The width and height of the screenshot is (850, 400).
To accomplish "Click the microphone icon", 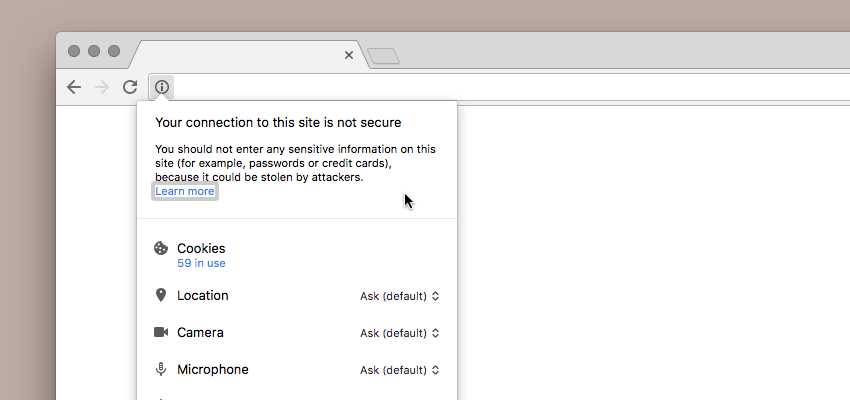I will point(161,370).
